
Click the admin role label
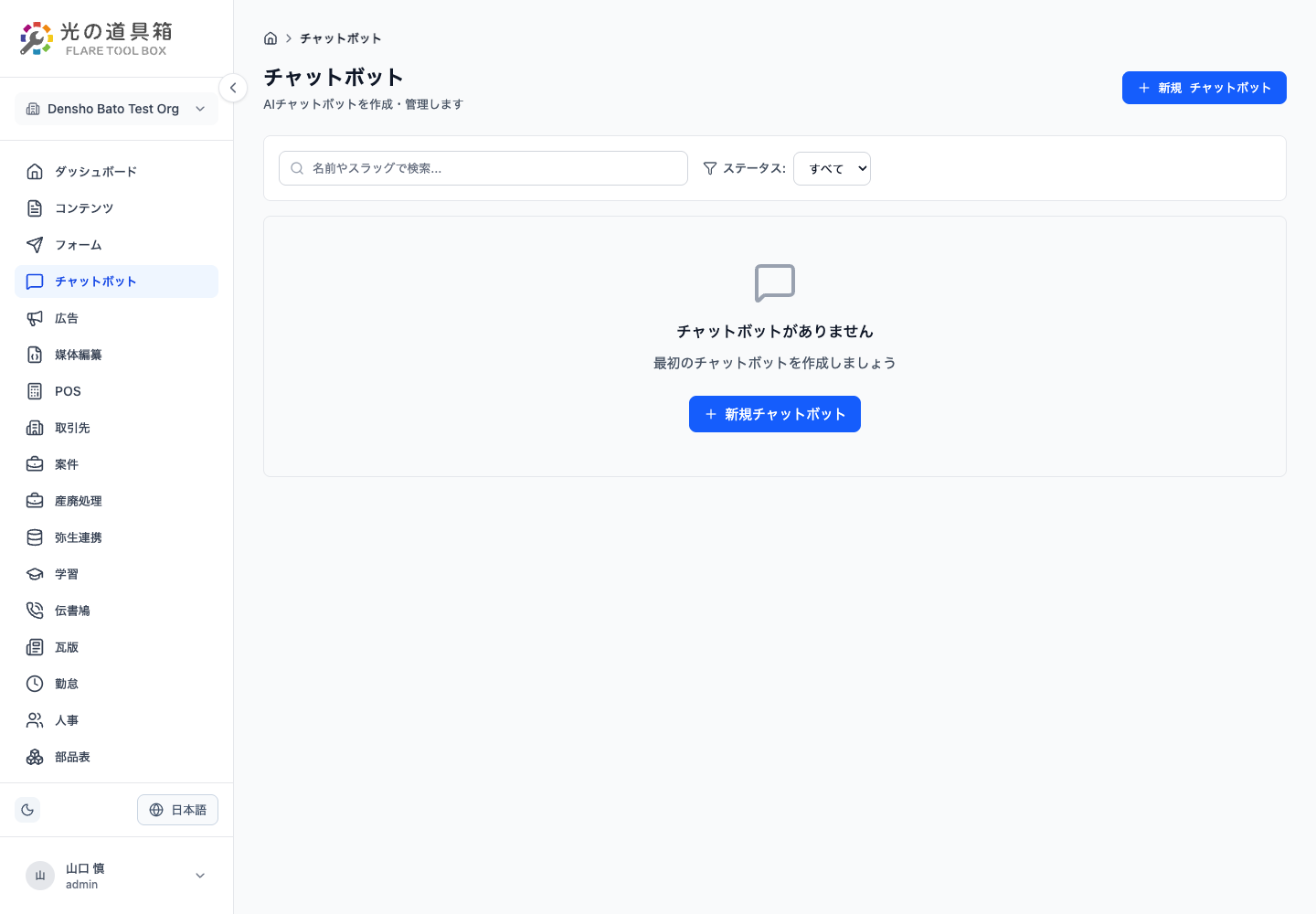pos(81,885)
